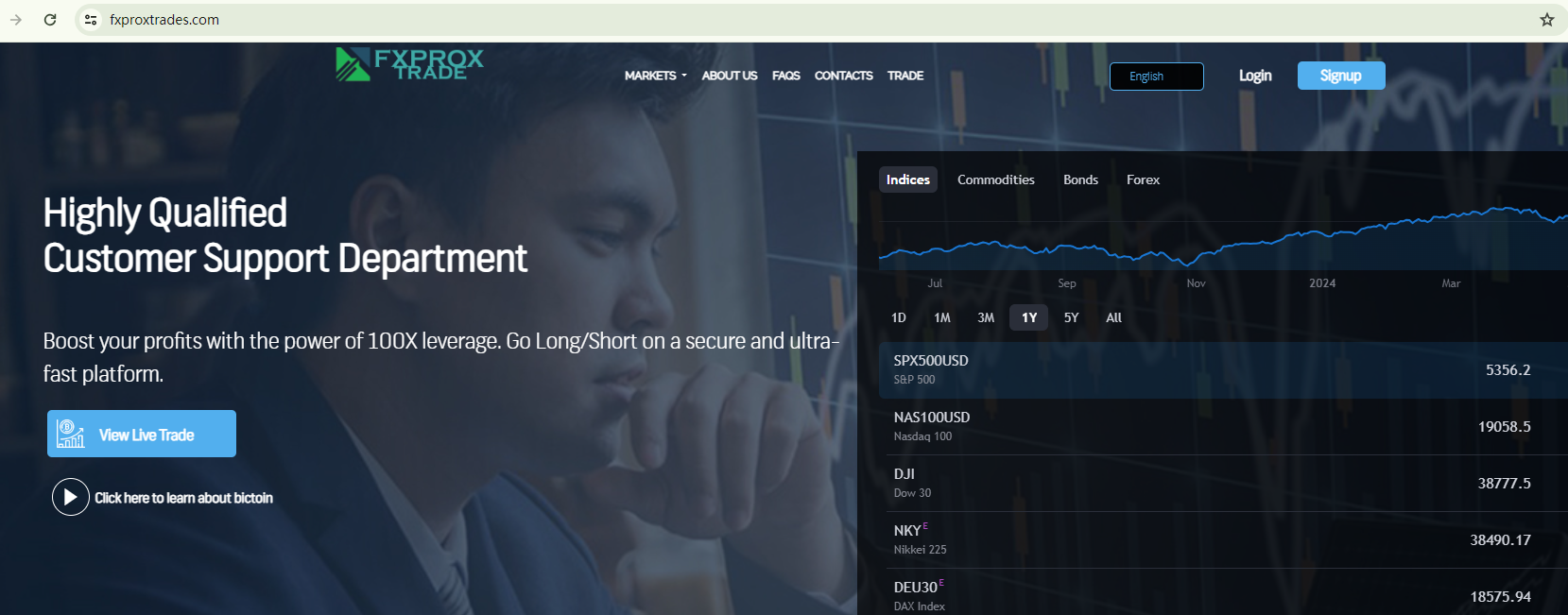Click the 38490.17 price value

[x=1500, y=540]
